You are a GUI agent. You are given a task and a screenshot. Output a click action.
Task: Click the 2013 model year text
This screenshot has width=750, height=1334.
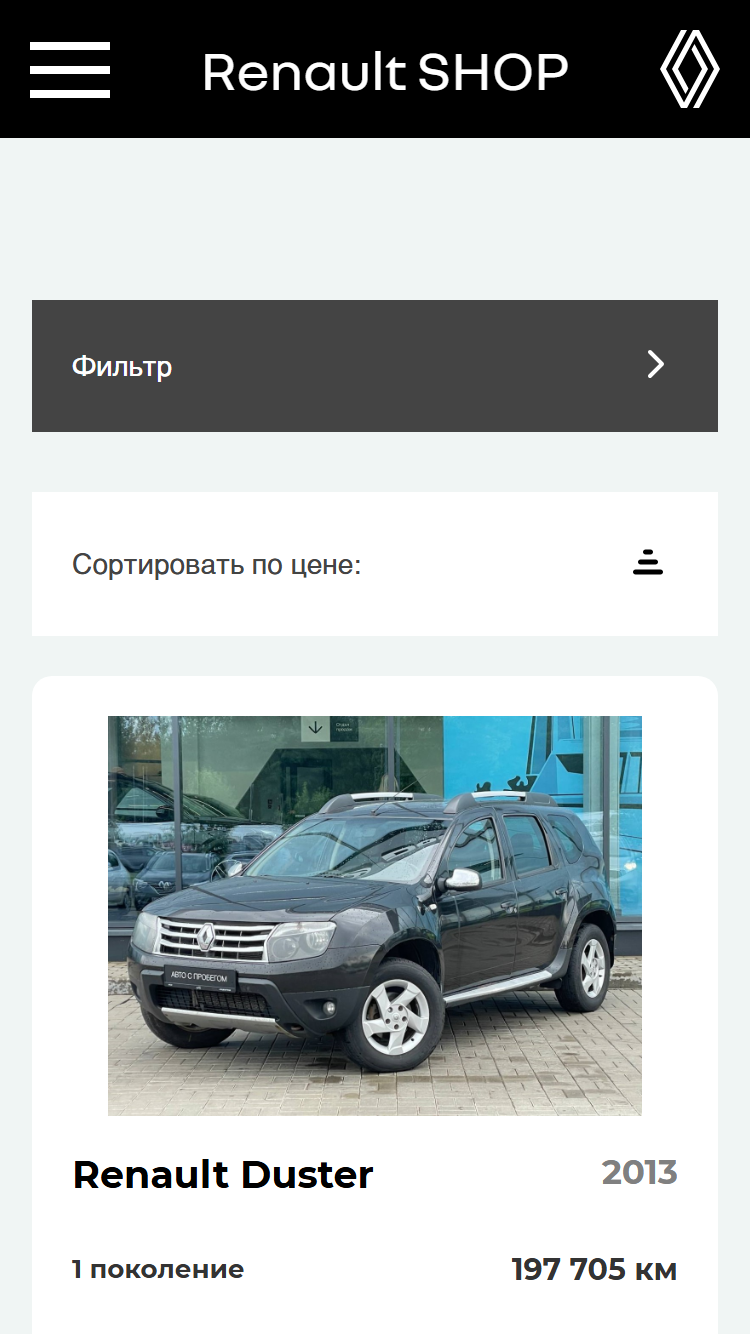(x=640, y=1172)
